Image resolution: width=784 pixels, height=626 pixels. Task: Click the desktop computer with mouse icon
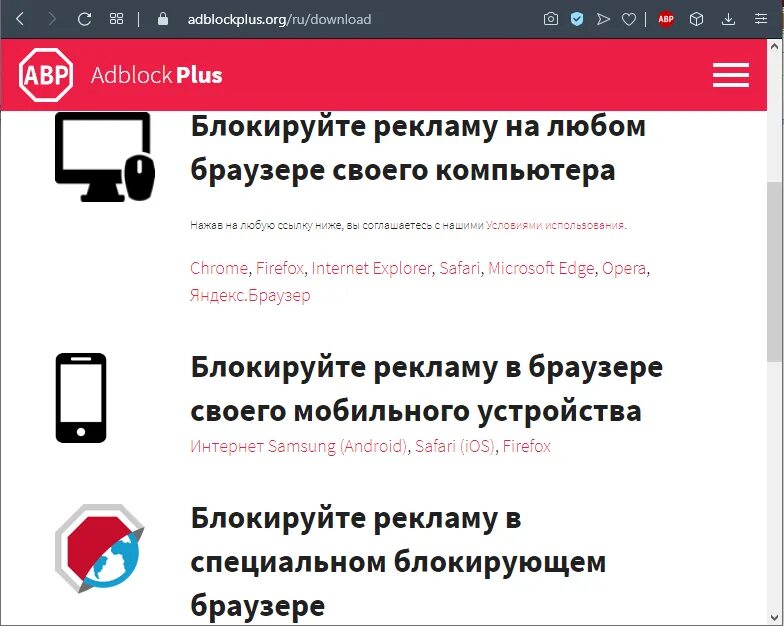(x=104, y=157)
